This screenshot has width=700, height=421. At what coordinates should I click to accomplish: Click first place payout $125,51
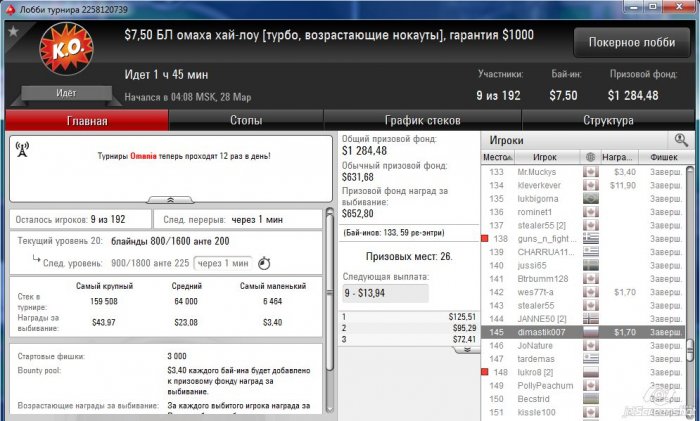point(462,317)
